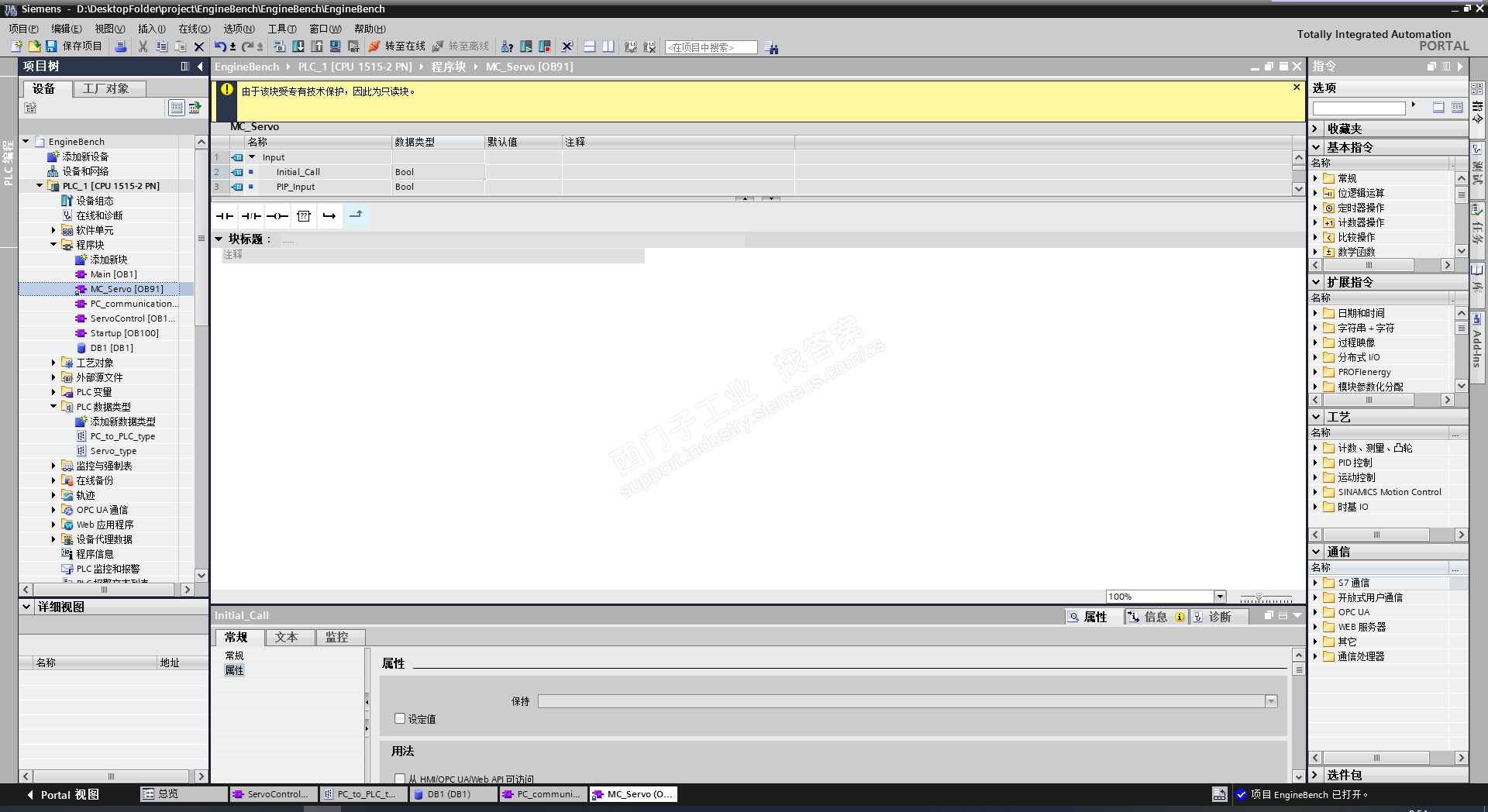The image size is (1488, 812).
Task: Collapse the PLC_1 [CPU 1515-2 PN] node
Action: 40,186
